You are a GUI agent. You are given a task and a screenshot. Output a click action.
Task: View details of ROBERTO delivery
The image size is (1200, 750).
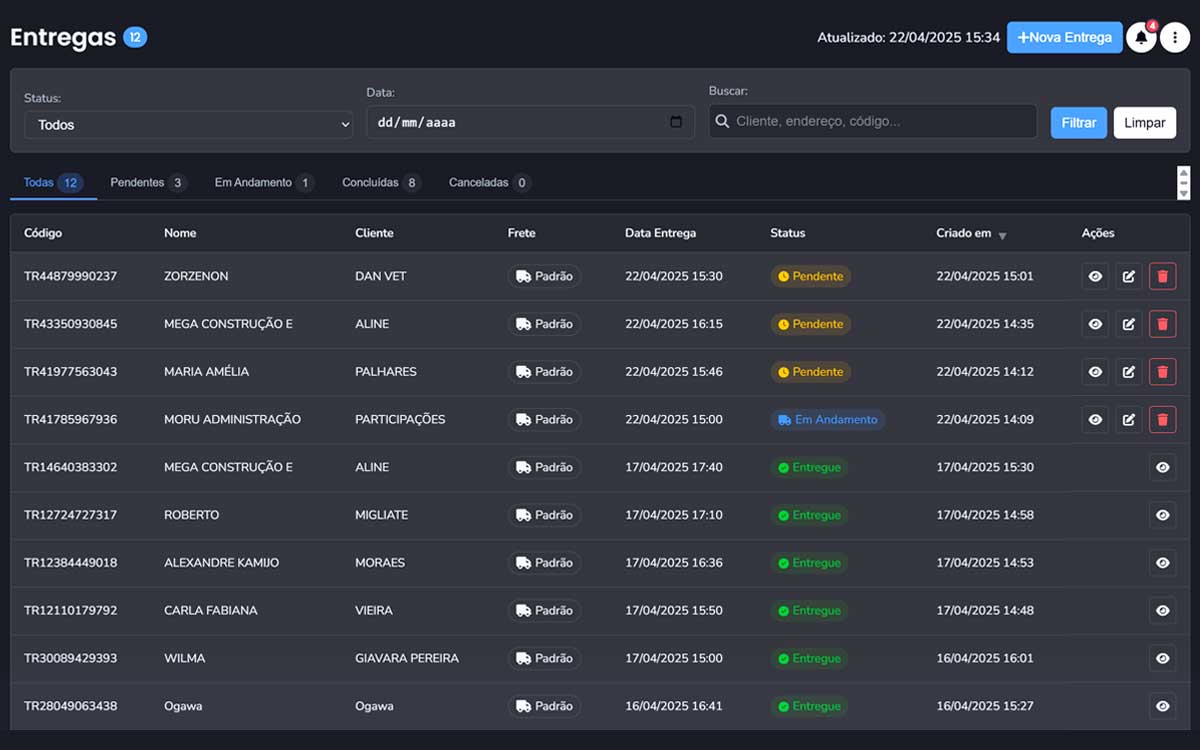[1162, 515]
